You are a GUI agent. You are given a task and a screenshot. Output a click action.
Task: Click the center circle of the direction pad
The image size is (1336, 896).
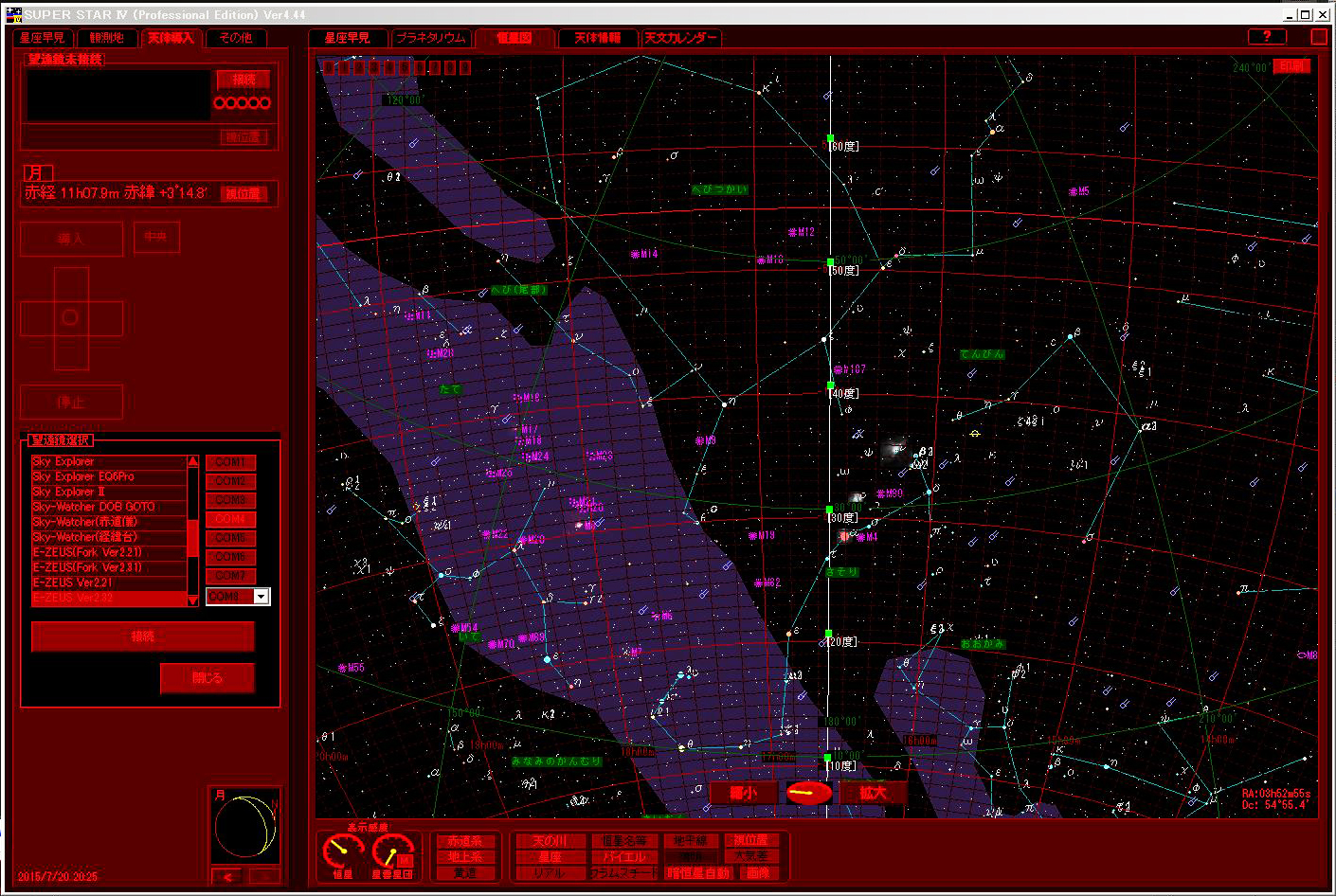pos(70,317)
